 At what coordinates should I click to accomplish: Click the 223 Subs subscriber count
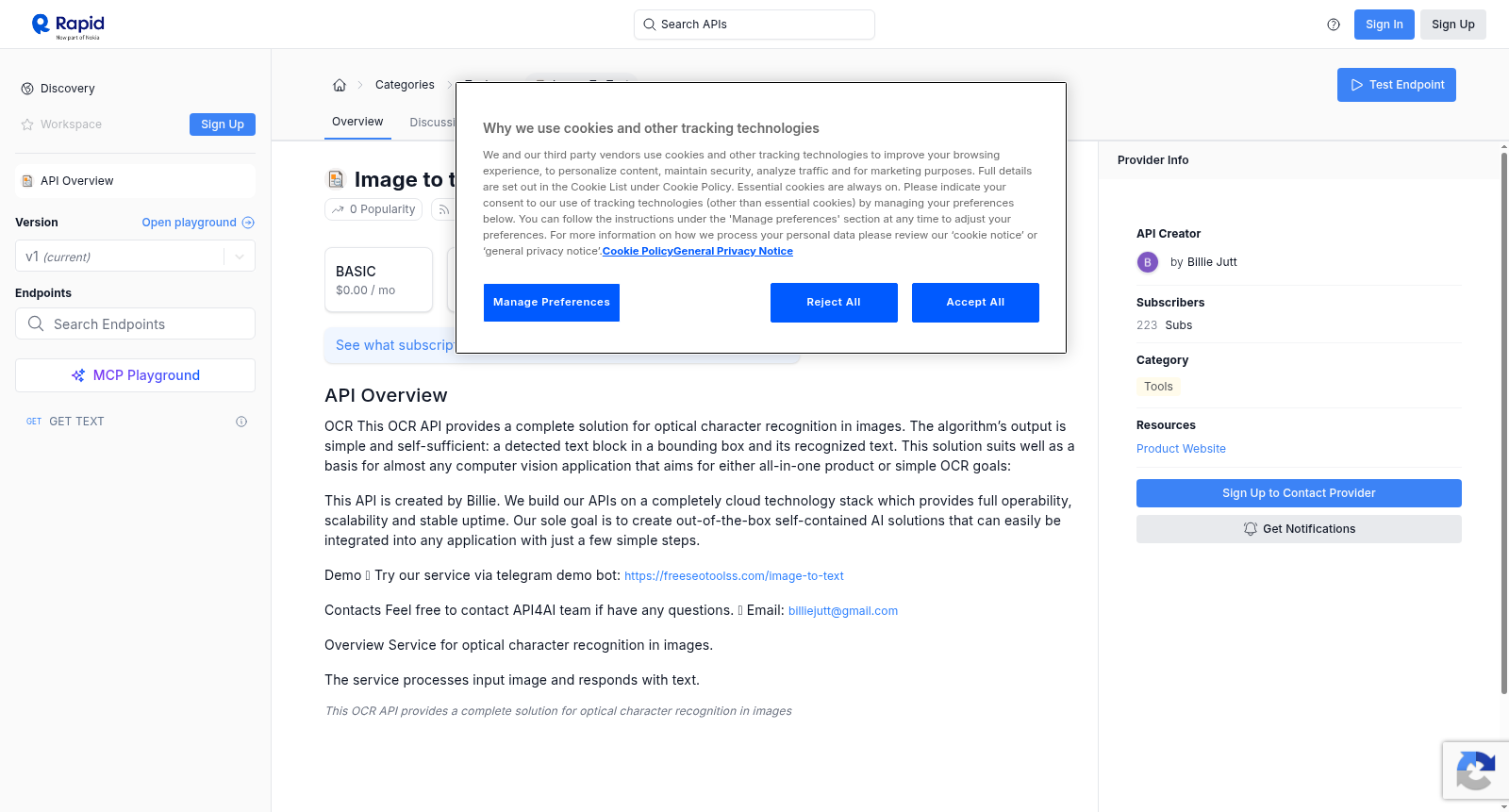click(x=1164, y=325)
